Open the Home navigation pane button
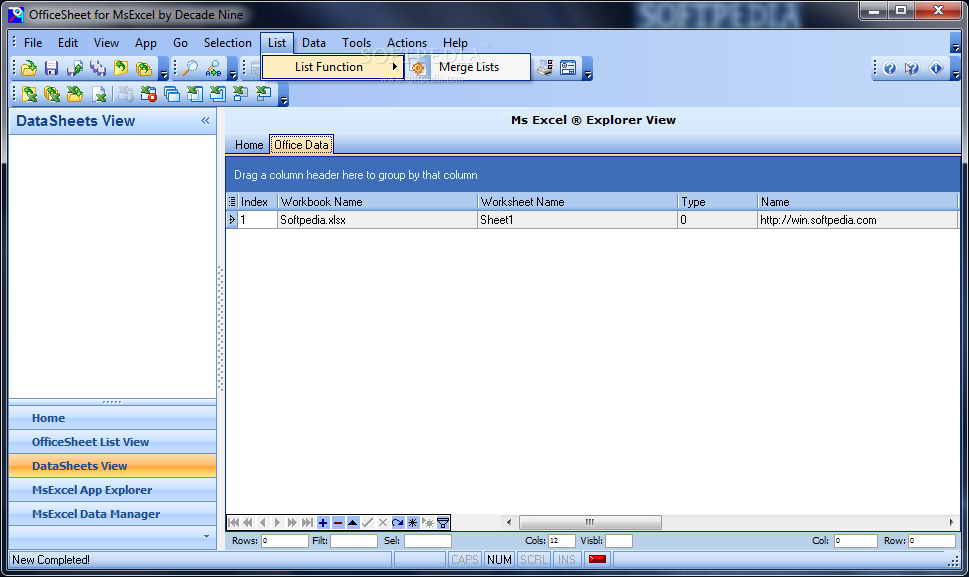The width and height of the screenshot is (969, 577). (x=112, y=418)
